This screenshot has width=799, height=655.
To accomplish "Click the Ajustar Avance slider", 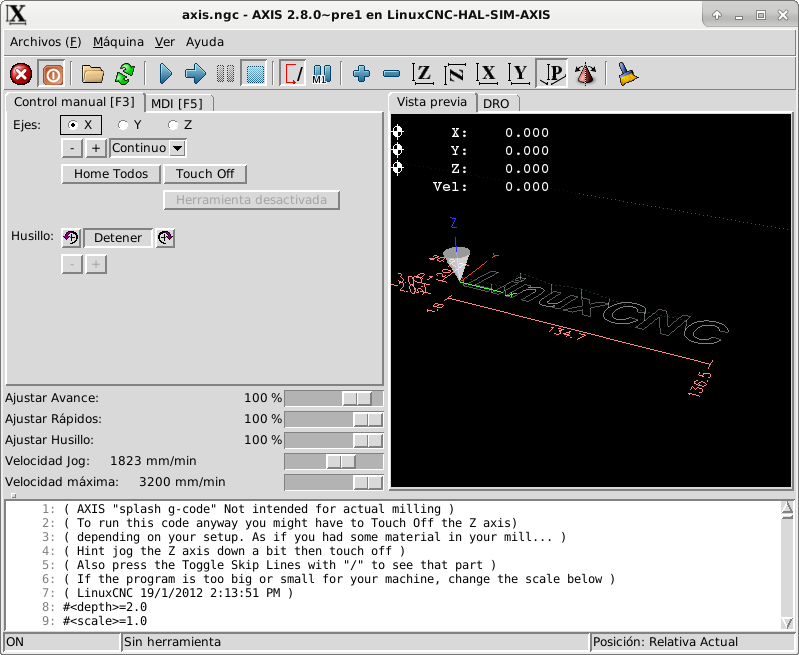I will tap(334, 398).
